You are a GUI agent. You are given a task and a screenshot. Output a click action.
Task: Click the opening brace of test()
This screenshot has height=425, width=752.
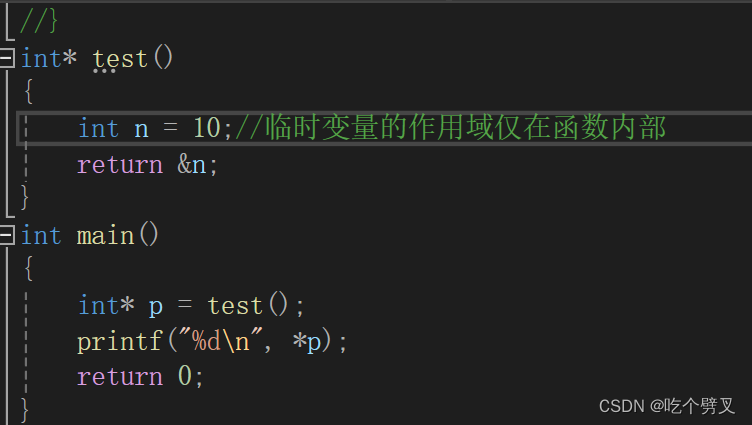[x=29, y=91]
